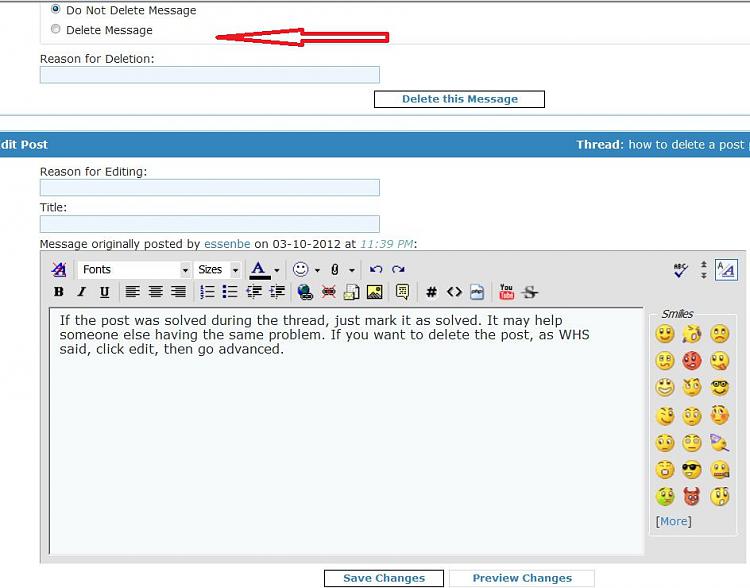Select the Do Not Delete Message option

coord(55,9)
